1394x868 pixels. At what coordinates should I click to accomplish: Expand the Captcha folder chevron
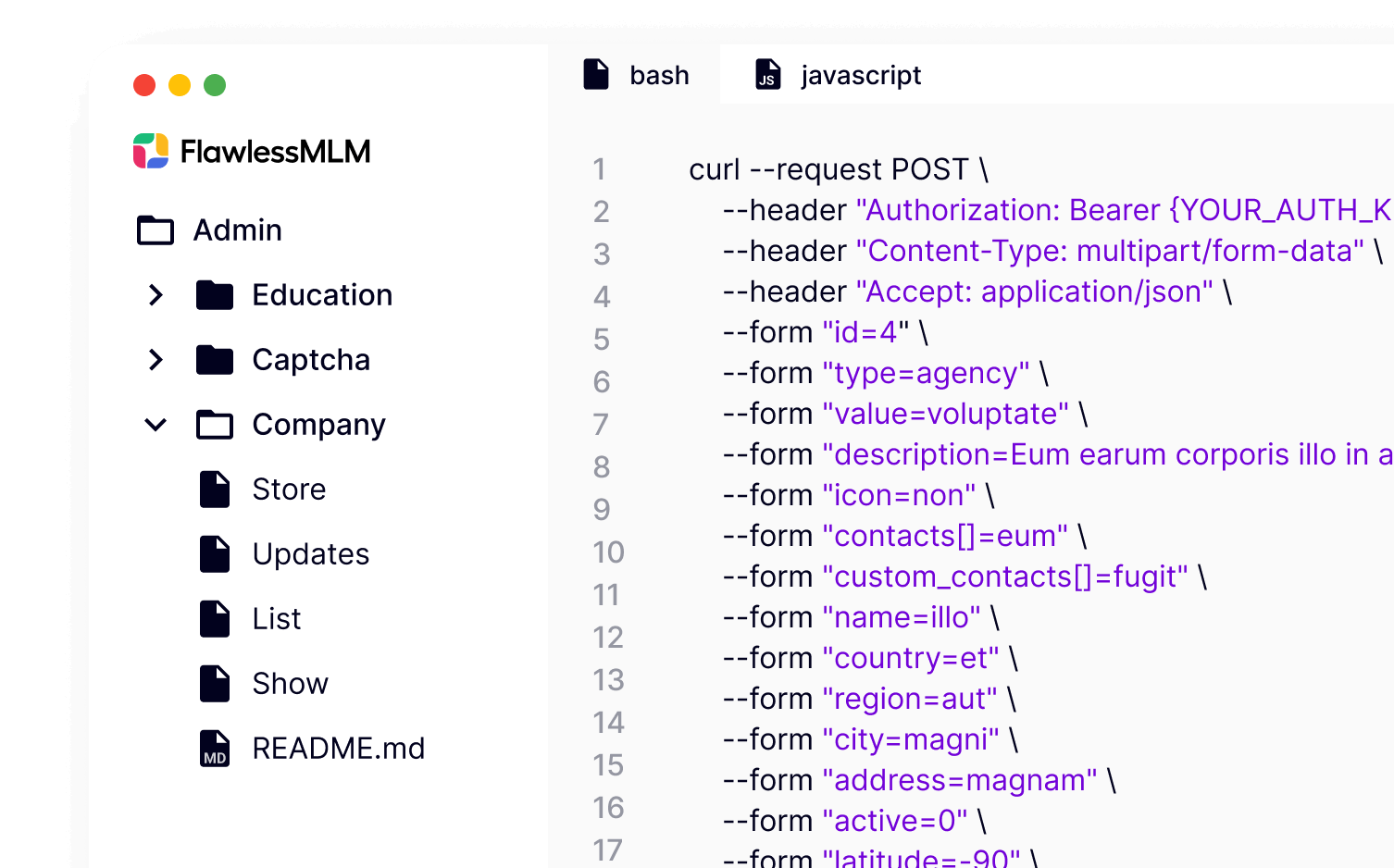coord(156,360)
